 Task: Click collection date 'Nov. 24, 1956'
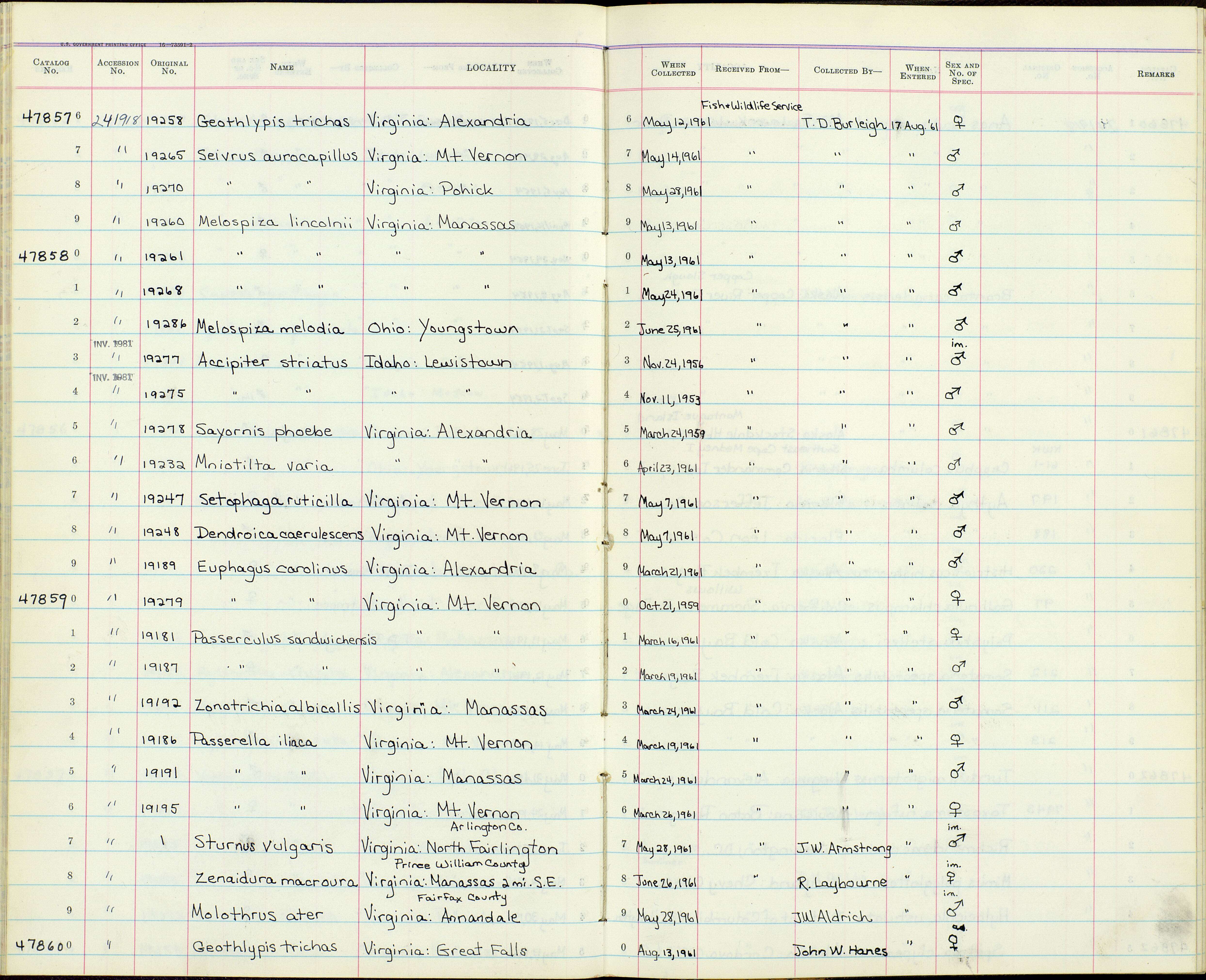672,364
